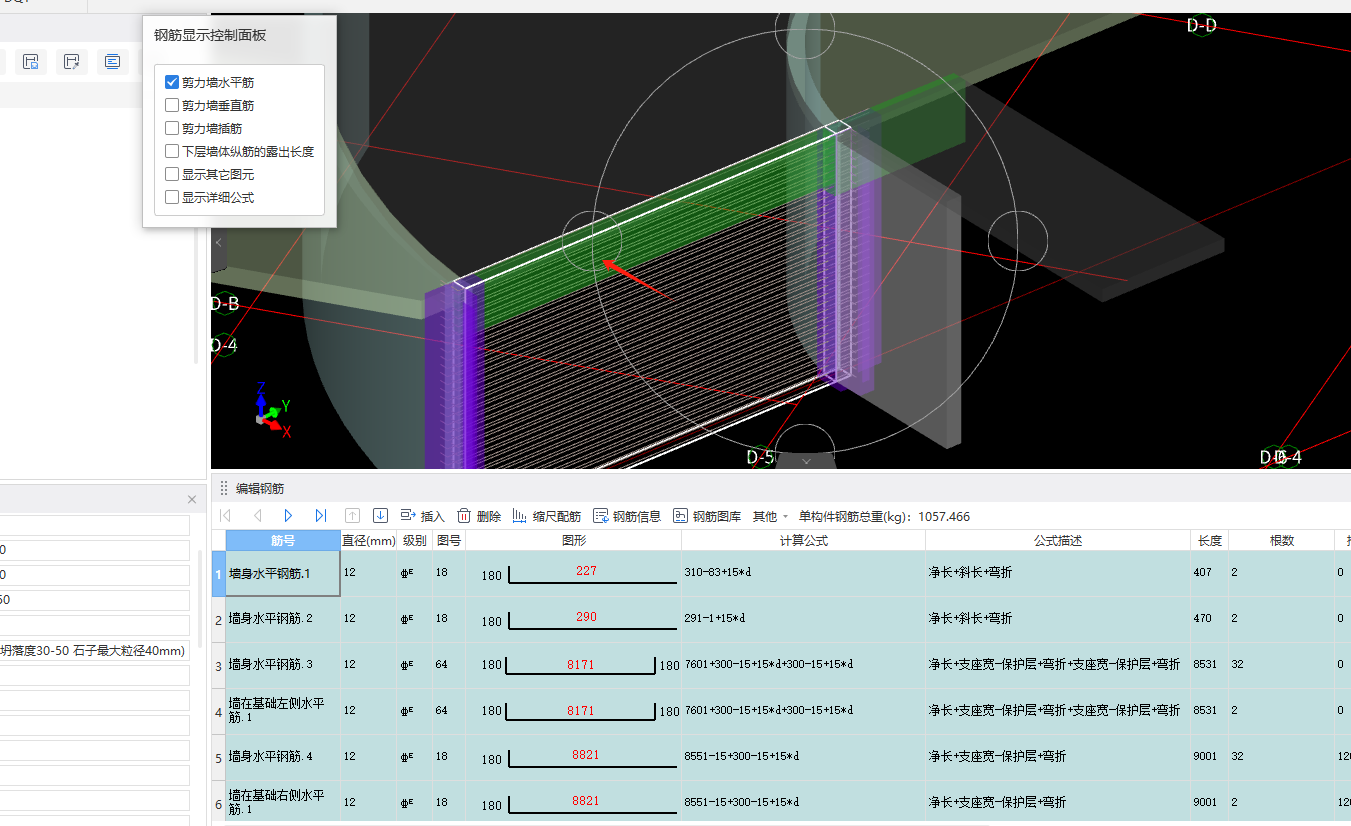
Task: Toggle 显示详细公式 checkbox
Action: pyautogui.click(x=172, y=197)
